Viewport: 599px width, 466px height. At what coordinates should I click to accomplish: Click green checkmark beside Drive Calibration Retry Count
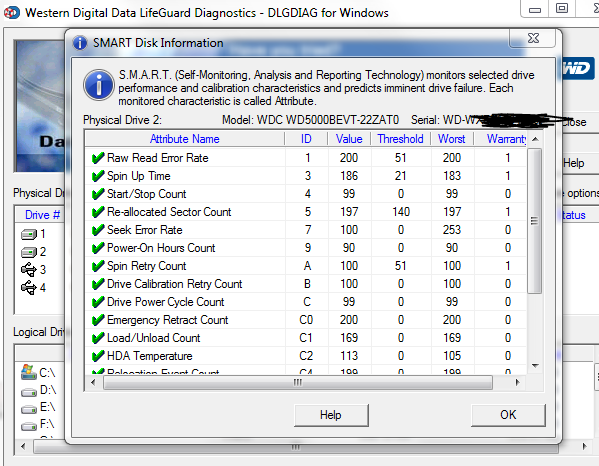coord(98,284)
